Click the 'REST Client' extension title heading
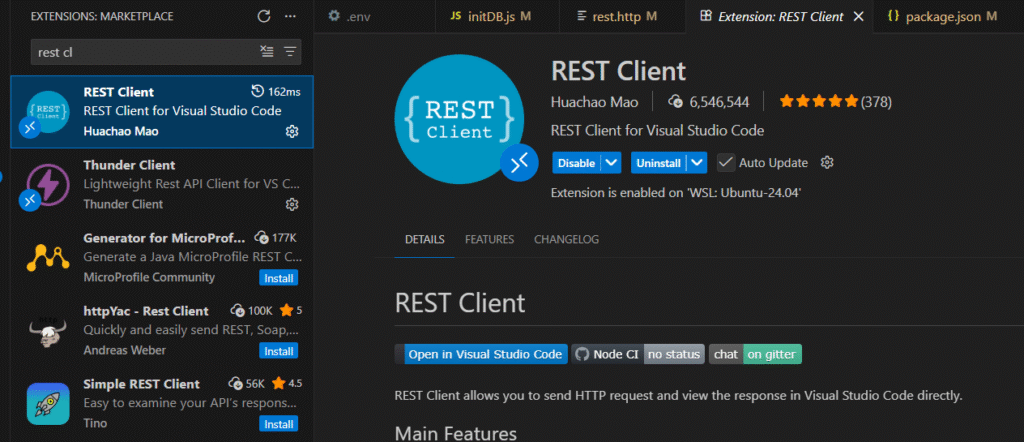Image resolution: width=1024 pixels, height=442 pixels. click(x=618, y=71)
